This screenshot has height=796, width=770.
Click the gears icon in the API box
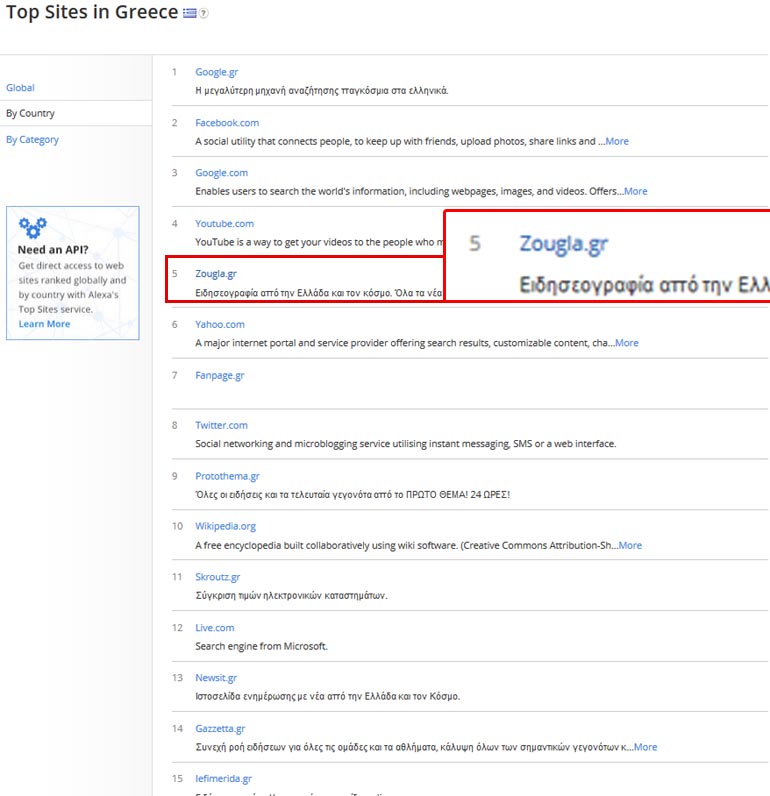(33, 228)
